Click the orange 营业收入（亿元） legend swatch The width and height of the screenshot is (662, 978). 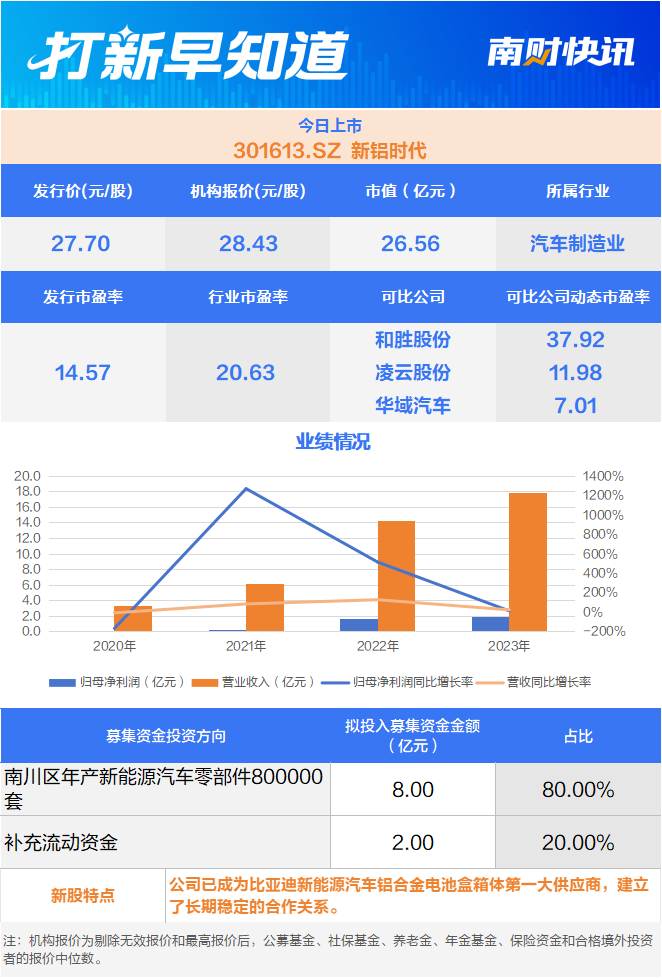[x=205, y=682]
